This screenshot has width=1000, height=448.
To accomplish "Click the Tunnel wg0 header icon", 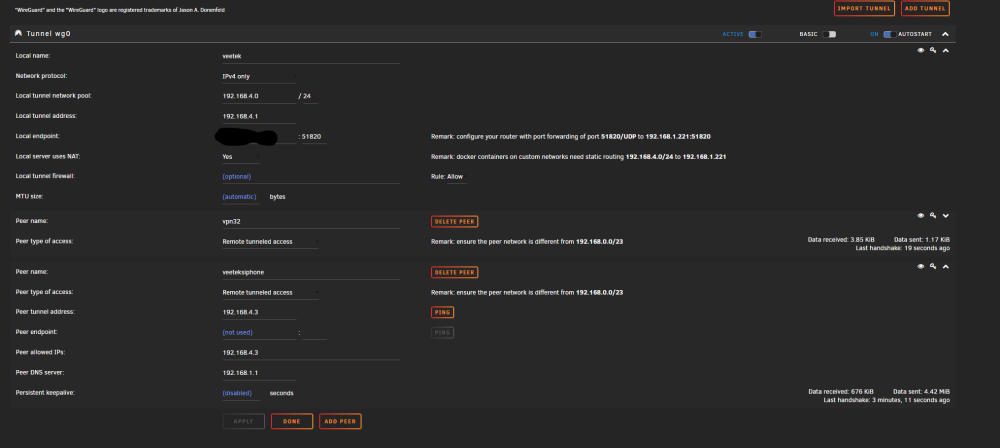I will [18, 34].
